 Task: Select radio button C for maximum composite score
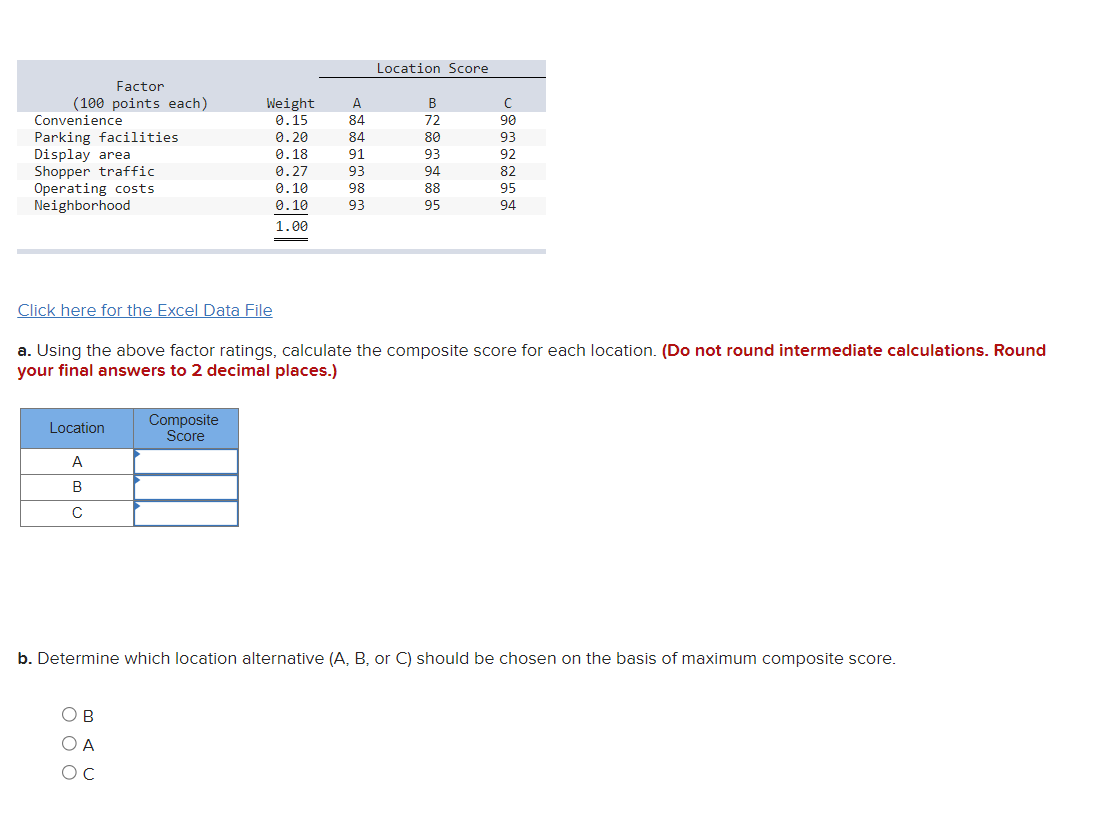pos(69,772)
